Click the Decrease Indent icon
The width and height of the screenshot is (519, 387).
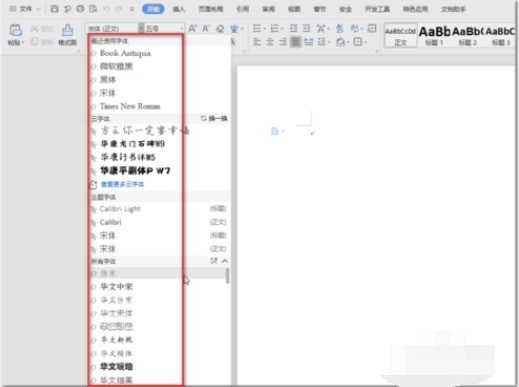293,29
